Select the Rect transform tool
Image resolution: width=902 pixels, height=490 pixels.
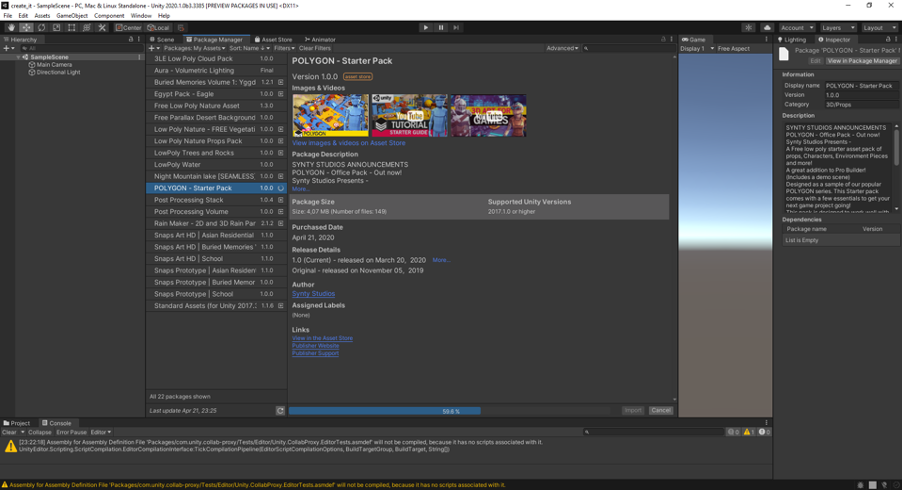pyautogui.click(x=71, y=28)
